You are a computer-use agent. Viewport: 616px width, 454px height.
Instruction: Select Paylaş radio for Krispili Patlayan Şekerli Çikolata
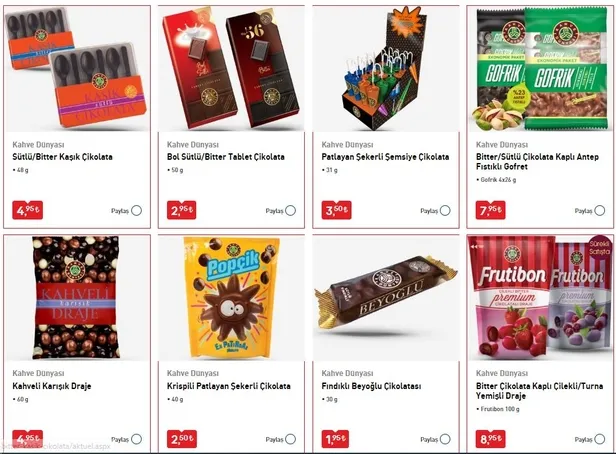291,439
